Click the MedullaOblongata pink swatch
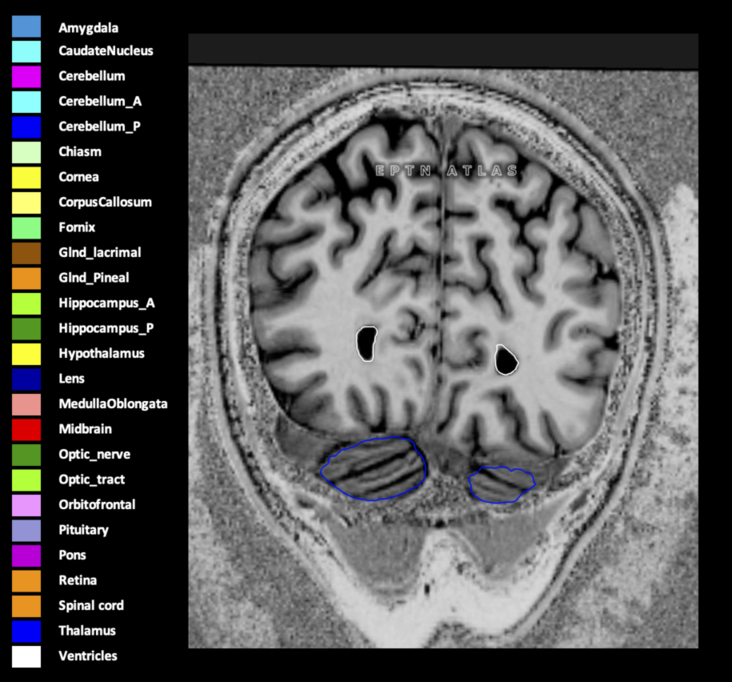Screen dimensions: 732x682 tap(26, 404)
